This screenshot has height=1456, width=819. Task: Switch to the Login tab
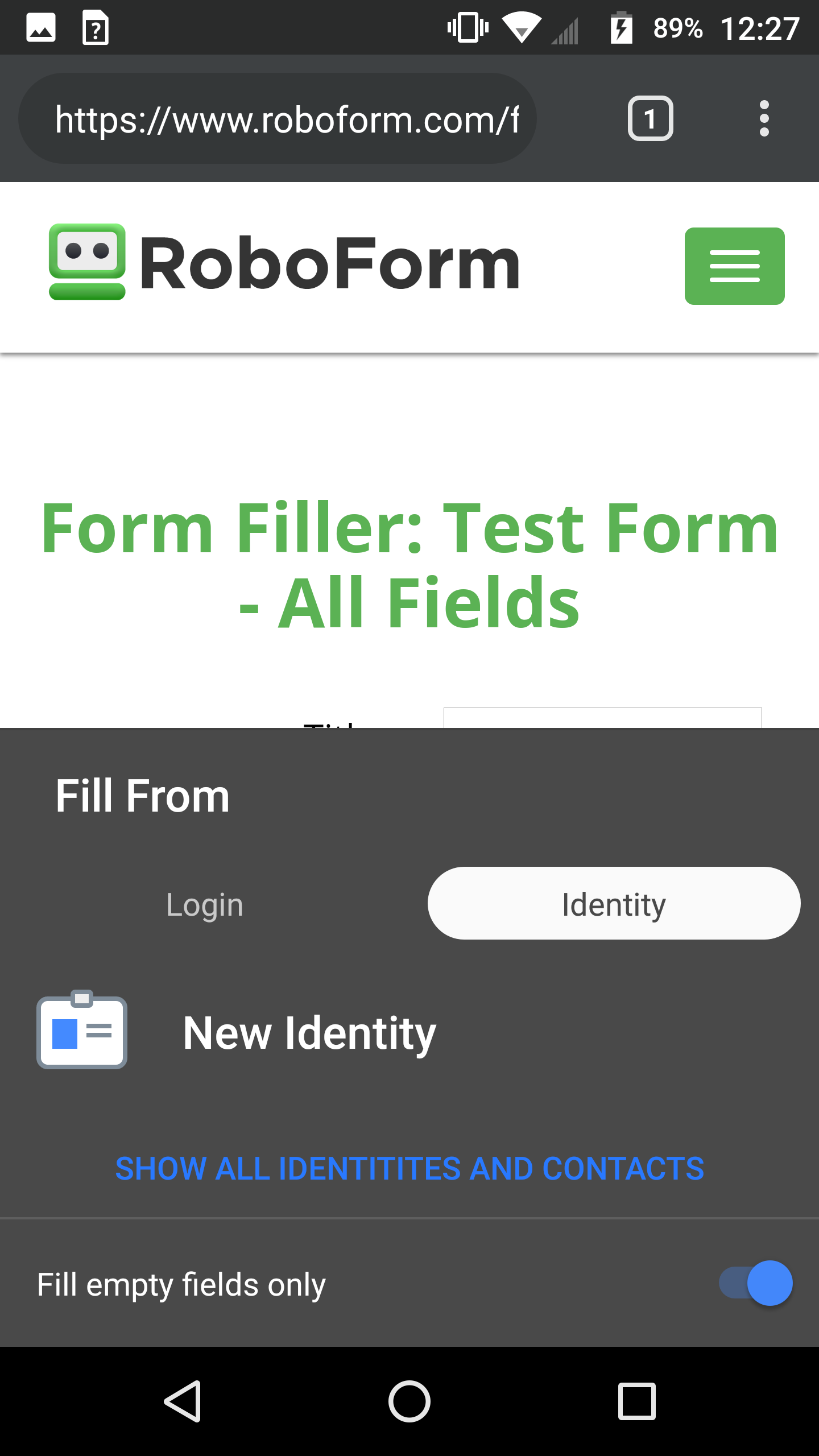point(205,904)
